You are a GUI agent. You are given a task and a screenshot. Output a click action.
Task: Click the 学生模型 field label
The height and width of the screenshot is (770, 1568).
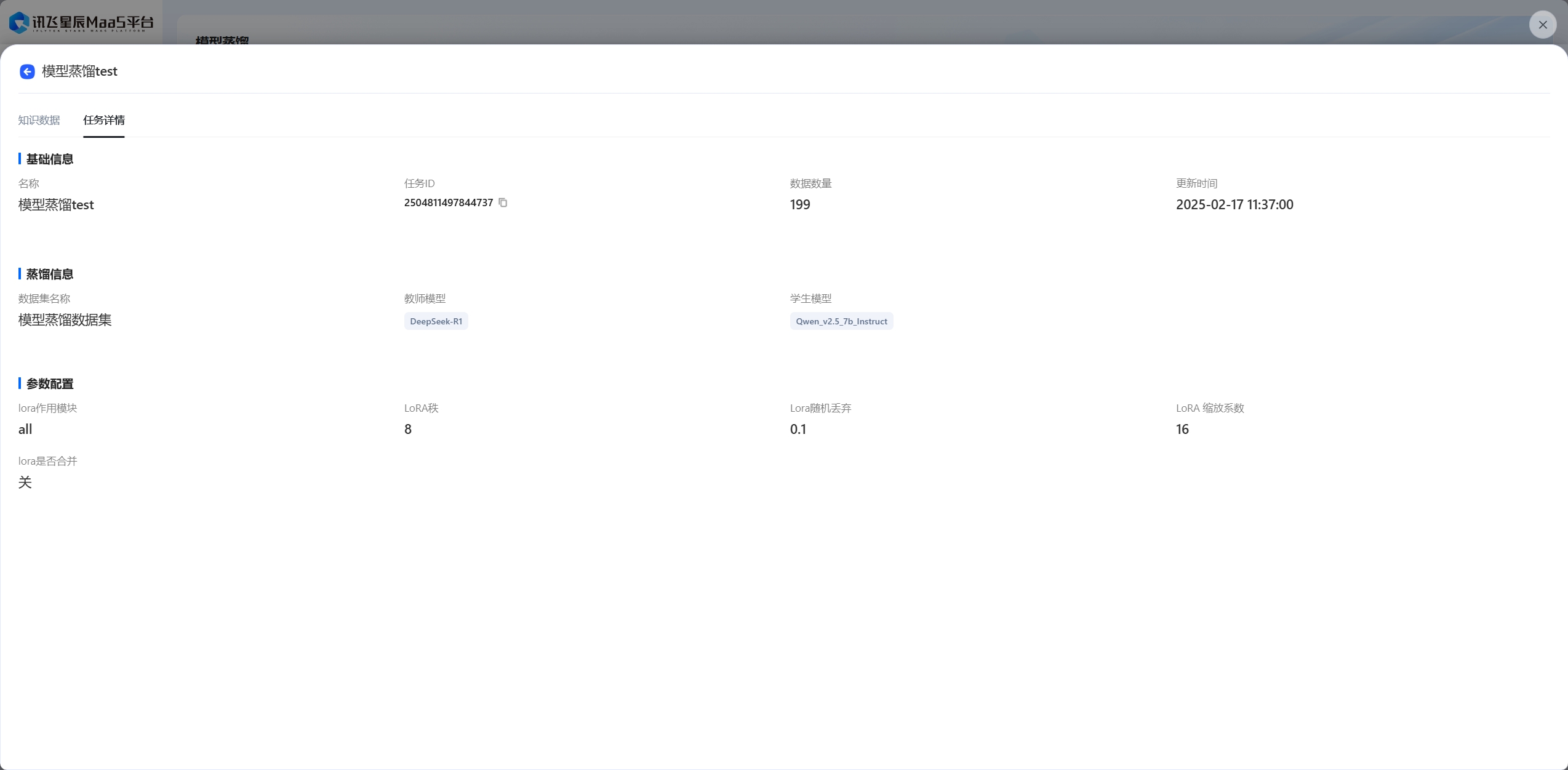point(810,299)
